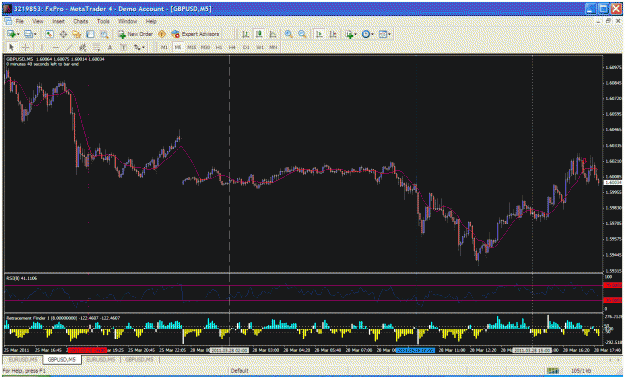Viewport: 625px width, 377px height.
Task: Zoom in on the chart
Action: click(289, 34)
